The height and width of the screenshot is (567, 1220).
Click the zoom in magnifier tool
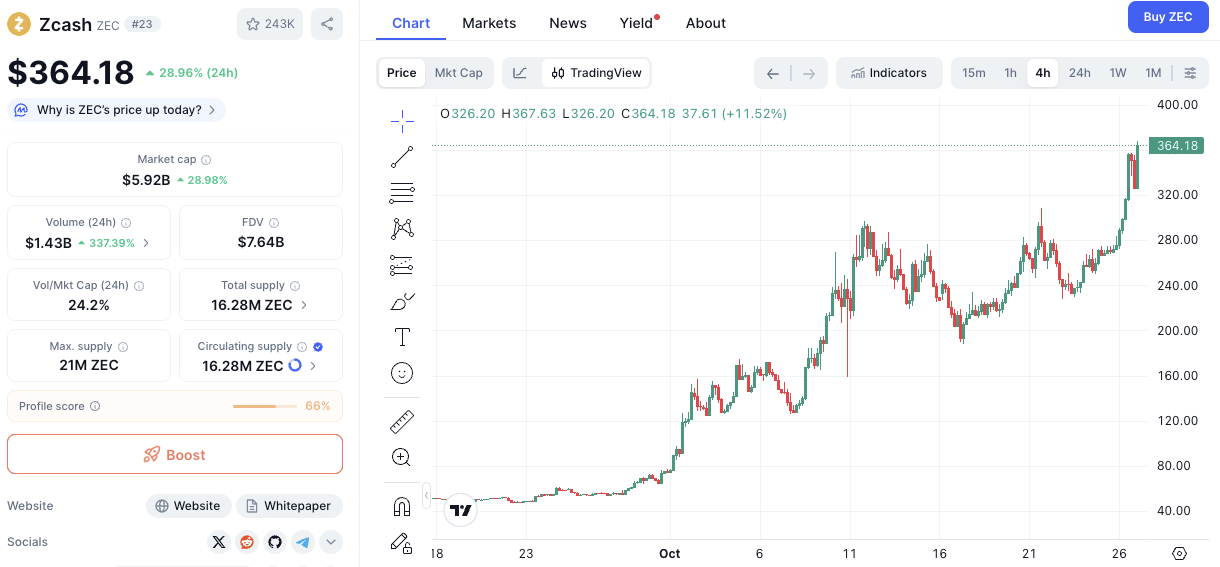tap(402, 457)
